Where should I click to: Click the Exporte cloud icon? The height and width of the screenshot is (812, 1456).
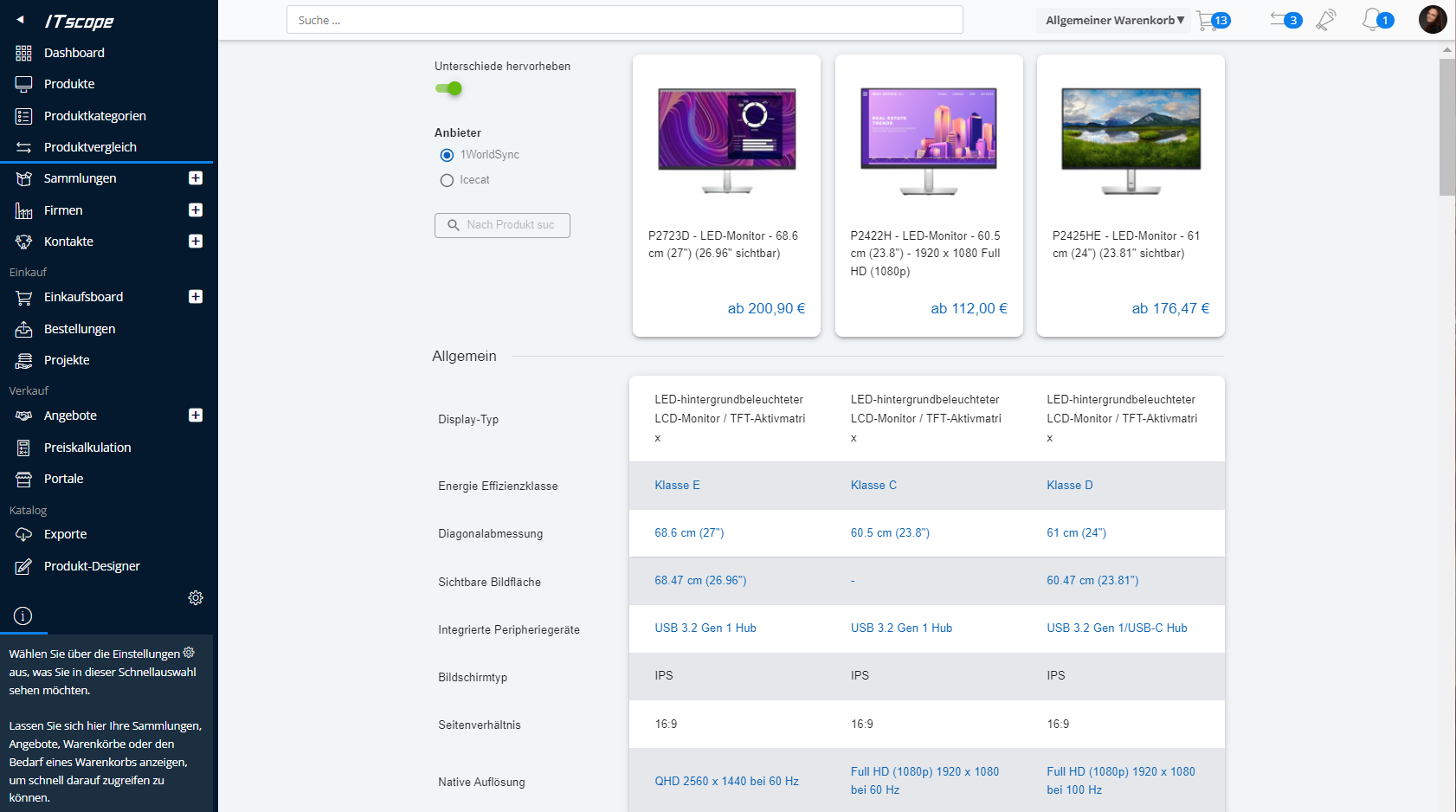[x=23, y=534]
